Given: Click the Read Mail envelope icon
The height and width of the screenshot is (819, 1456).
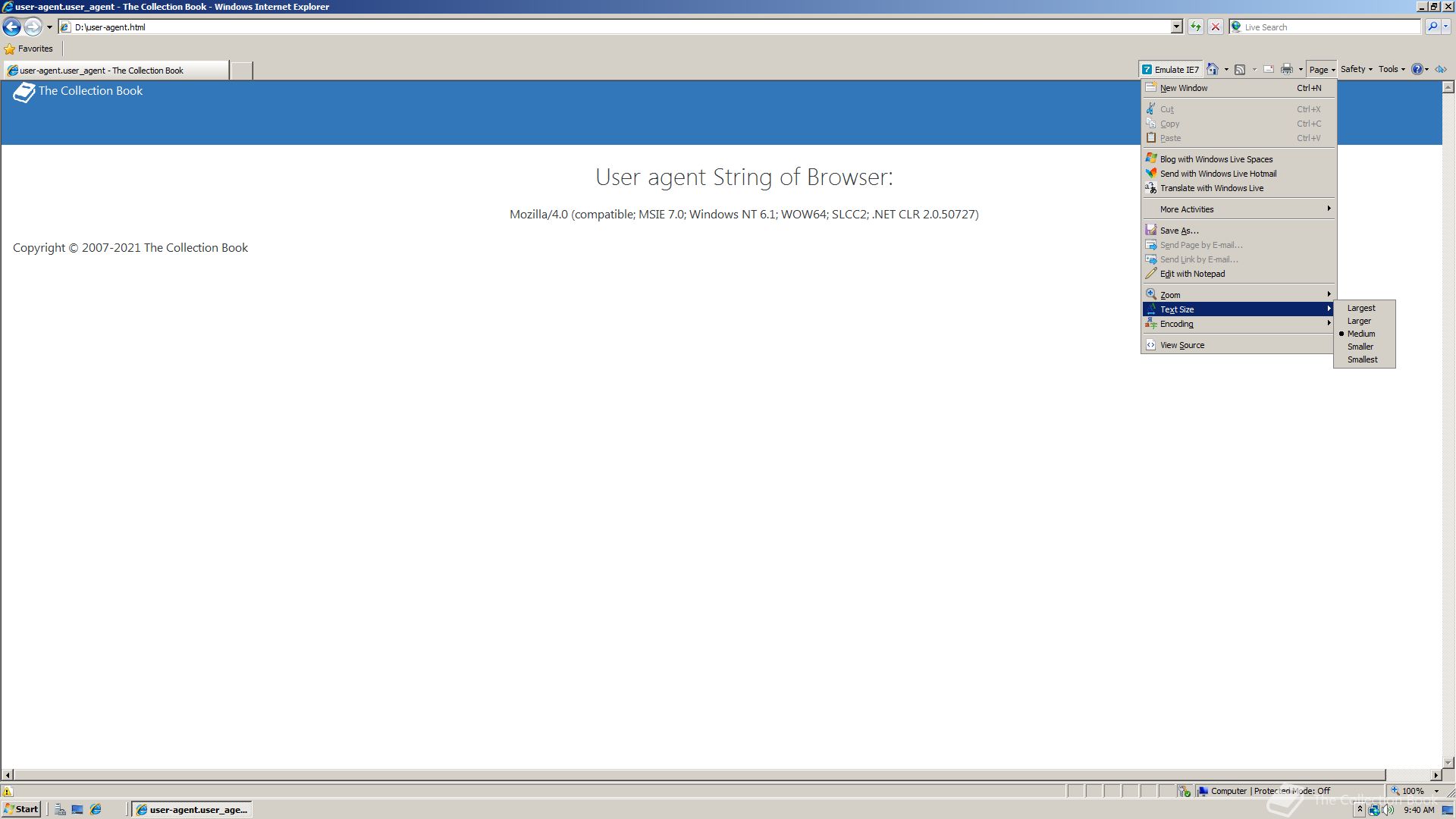Looking at the screenshot, I should (x=1268, y=70).
